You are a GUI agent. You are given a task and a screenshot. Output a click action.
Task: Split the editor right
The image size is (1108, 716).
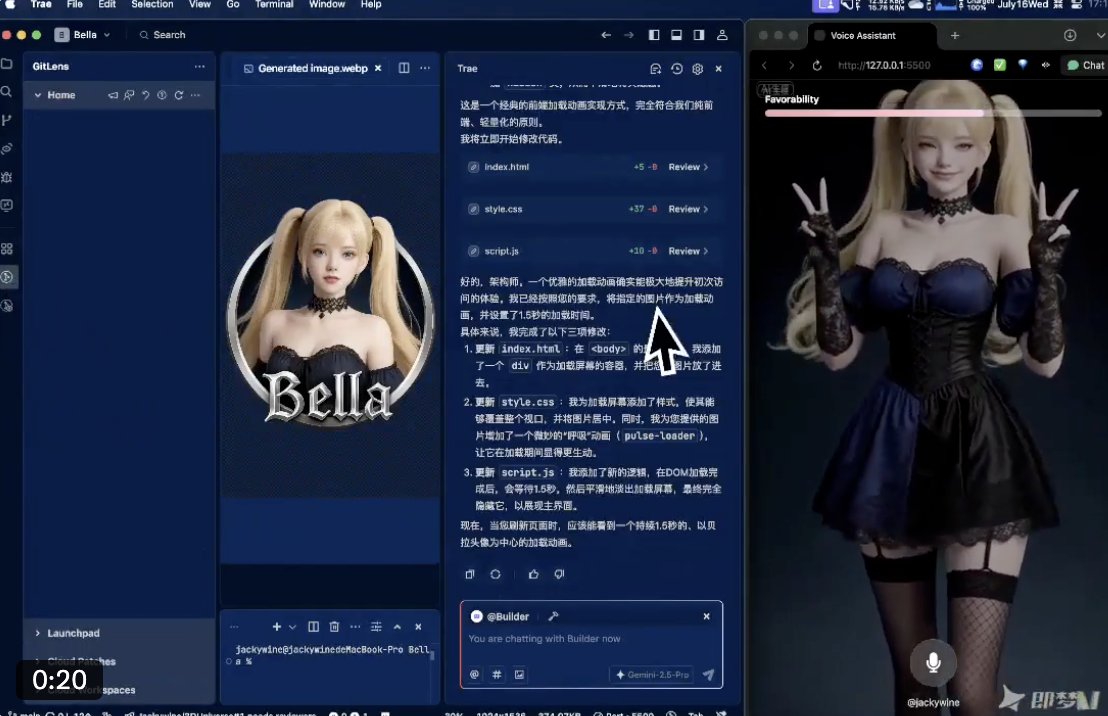pos(403,68)
